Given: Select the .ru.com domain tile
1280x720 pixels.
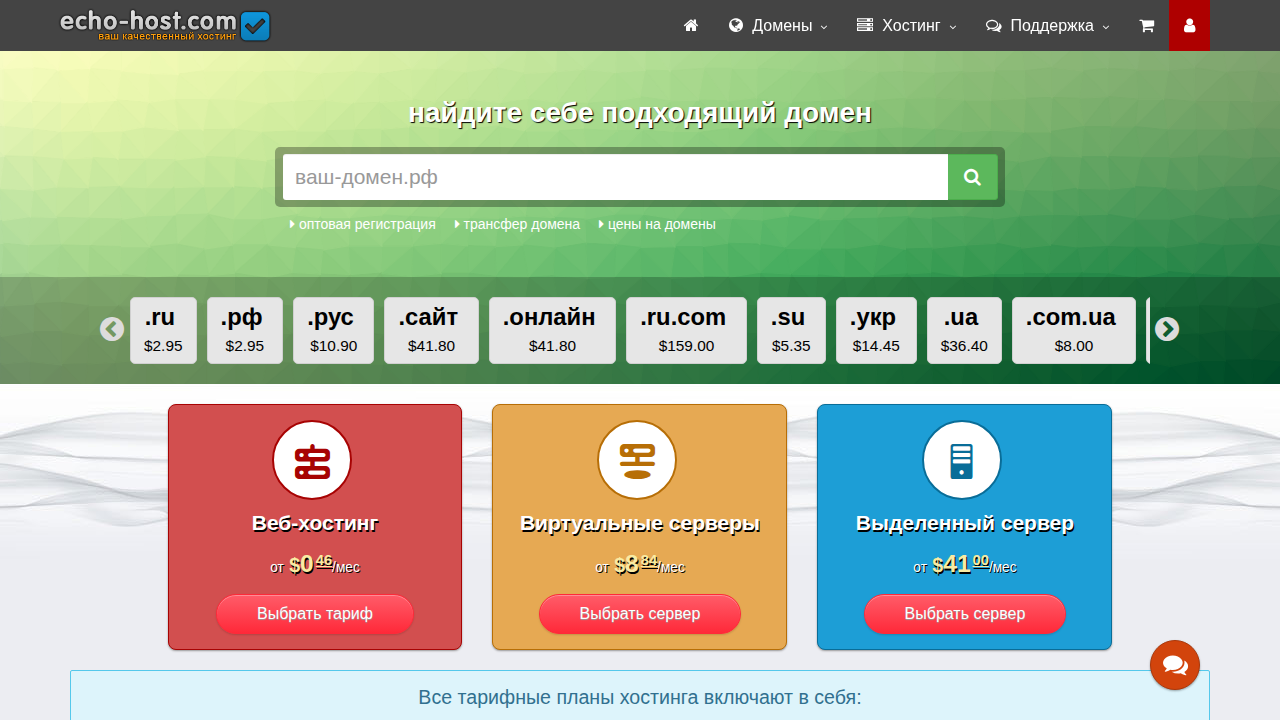Looking at the screenshot, I should [686, 330].
